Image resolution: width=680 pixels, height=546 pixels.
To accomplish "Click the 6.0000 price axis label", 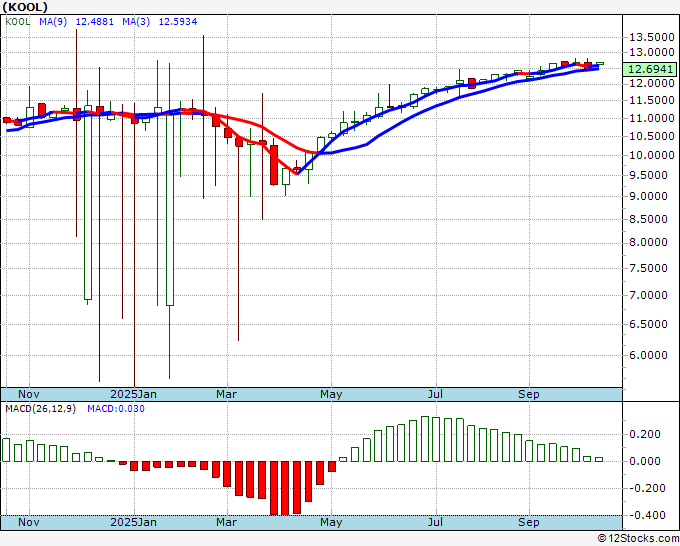I will tap(648, 355).
